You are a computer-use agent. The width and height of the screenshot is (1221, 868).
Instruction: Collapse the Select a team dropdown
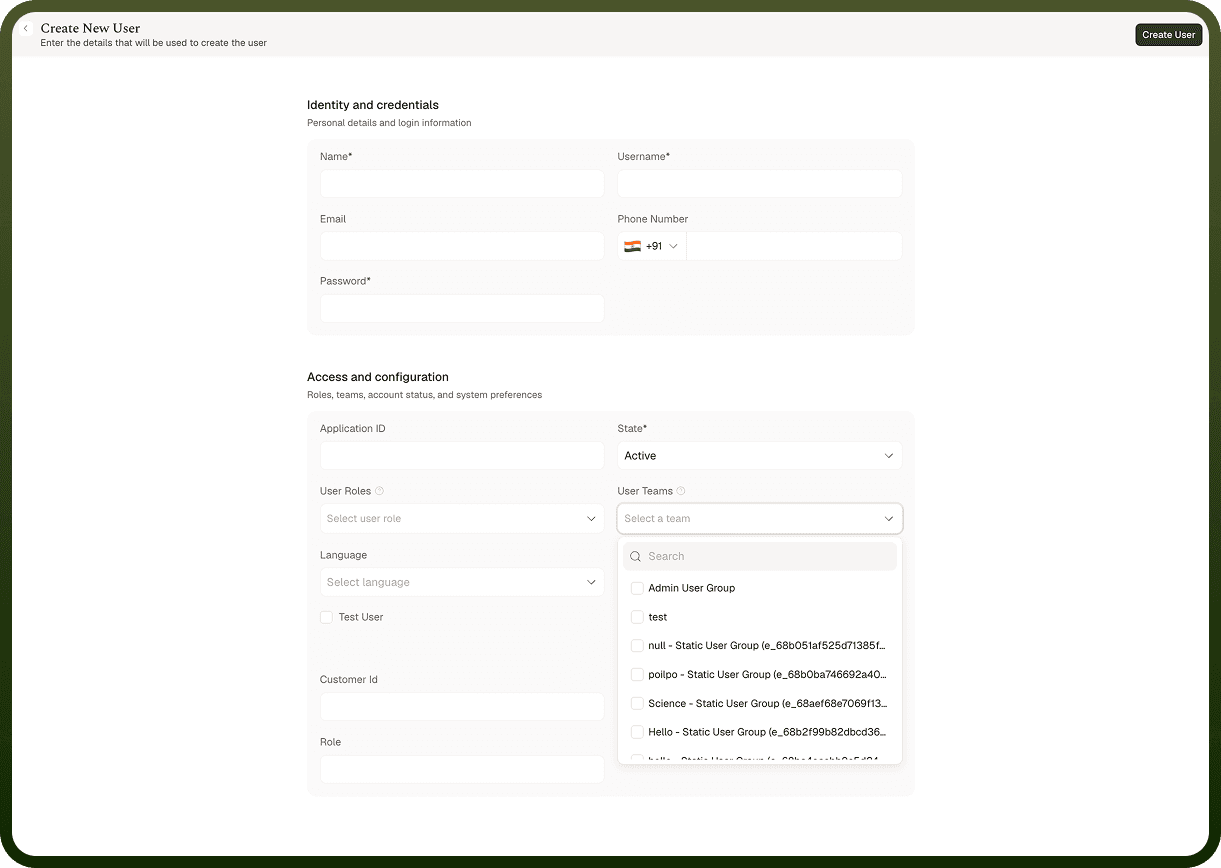760,518
